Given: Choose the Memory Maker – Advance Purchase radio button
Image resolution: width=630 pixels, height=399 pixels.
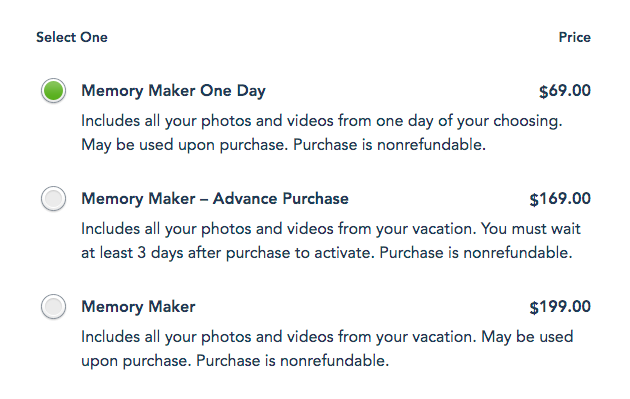Looking at the screenshot, I should tap(53, 198).
